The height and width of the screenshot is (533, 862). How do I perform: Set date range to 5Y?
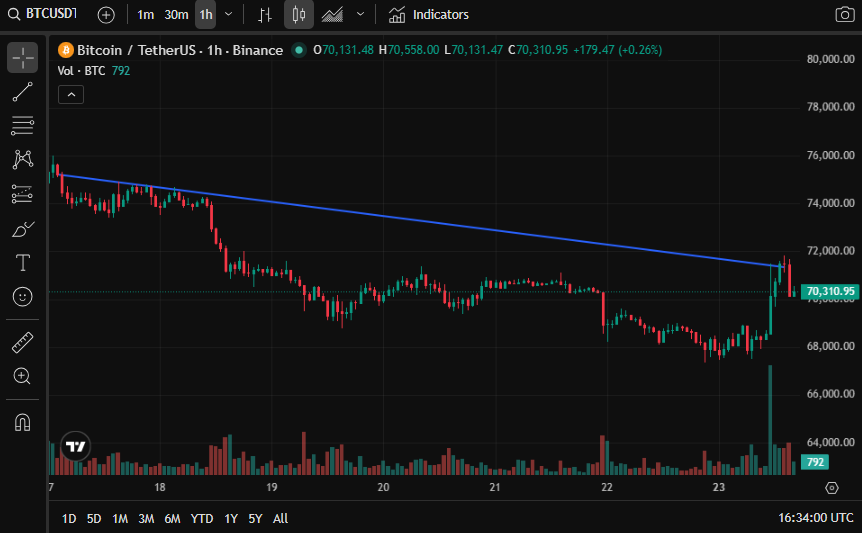click(255, 518)
